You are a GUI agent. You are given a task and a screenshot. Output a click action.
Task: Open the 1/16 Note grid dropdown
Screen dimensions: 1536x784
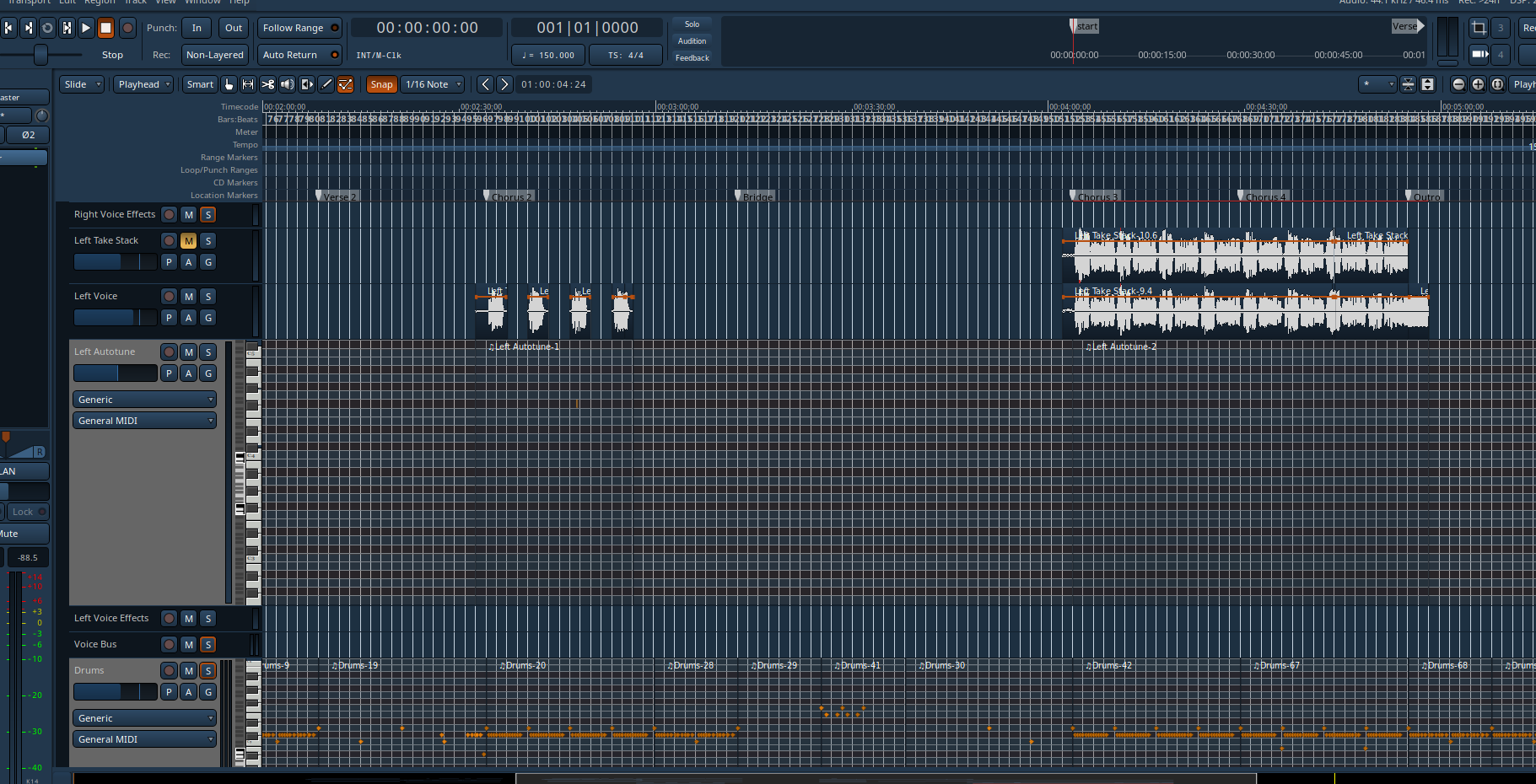point(434,84)
